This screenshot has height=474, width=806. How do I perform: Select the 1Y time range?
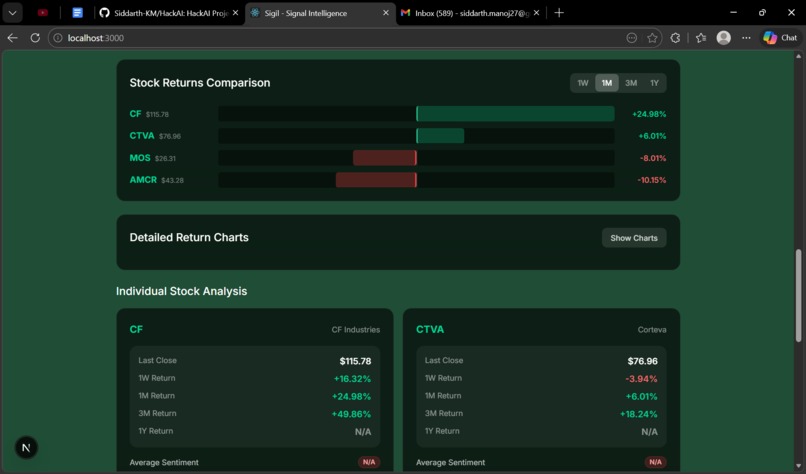pyautogui.click(x=654, y=83)
